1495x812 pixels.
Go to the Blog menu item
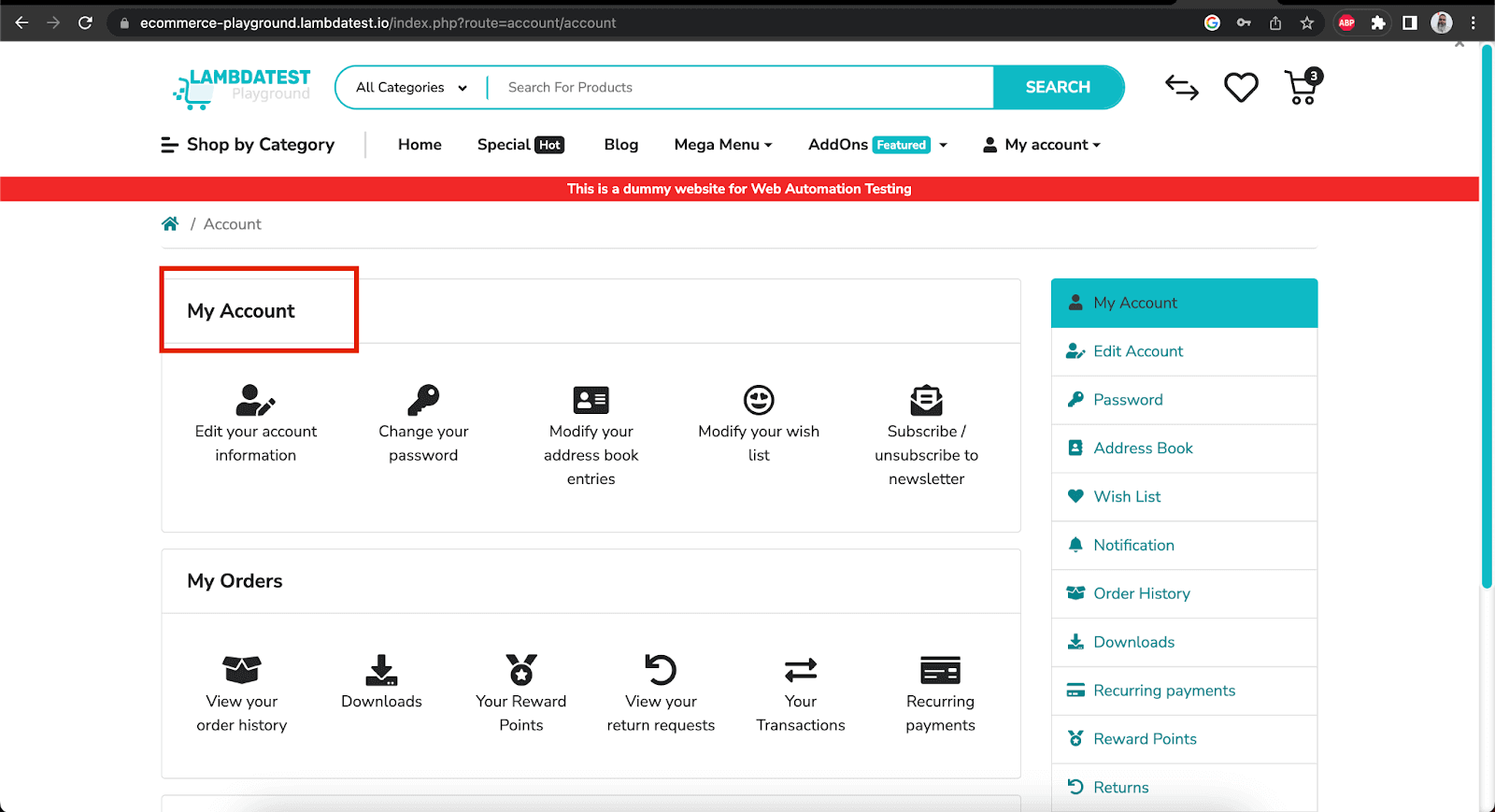click(x=621, y=145)
